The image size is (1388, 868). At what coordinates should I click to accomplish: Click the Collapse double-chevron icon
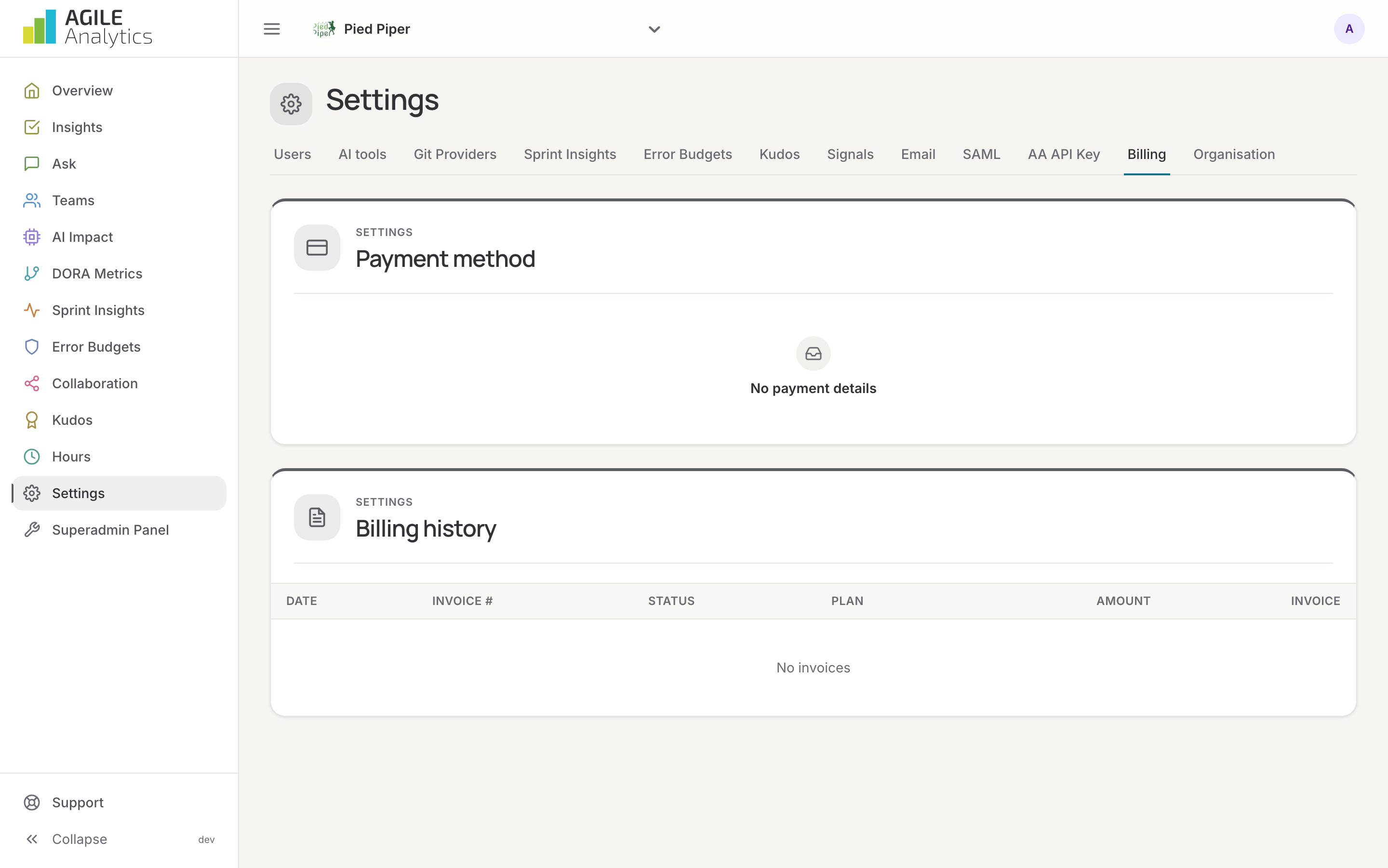pyautogui.click(x=32, y=839)
